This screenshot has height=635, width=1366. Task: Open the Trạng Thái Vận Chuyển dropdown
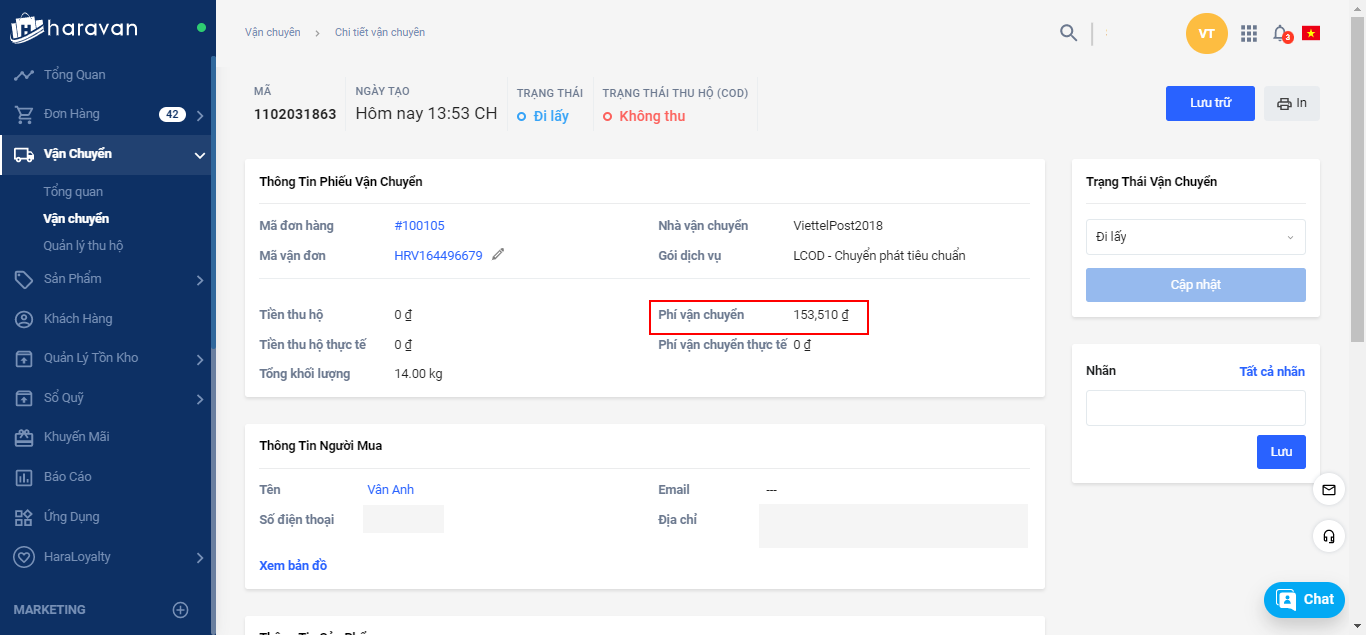click(x=1195, y=237)
